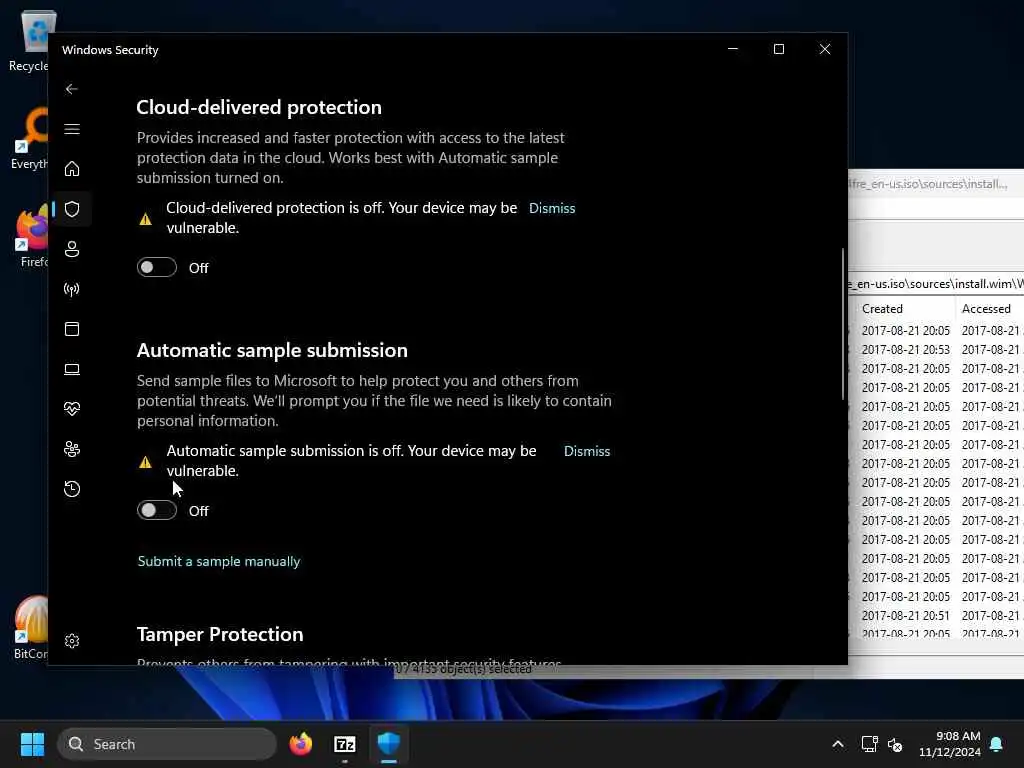Select 2017-08-21 20:51 created entry in 7-Zip
The height and width of the screenshot is (768, 1024).
coord(905,615)
